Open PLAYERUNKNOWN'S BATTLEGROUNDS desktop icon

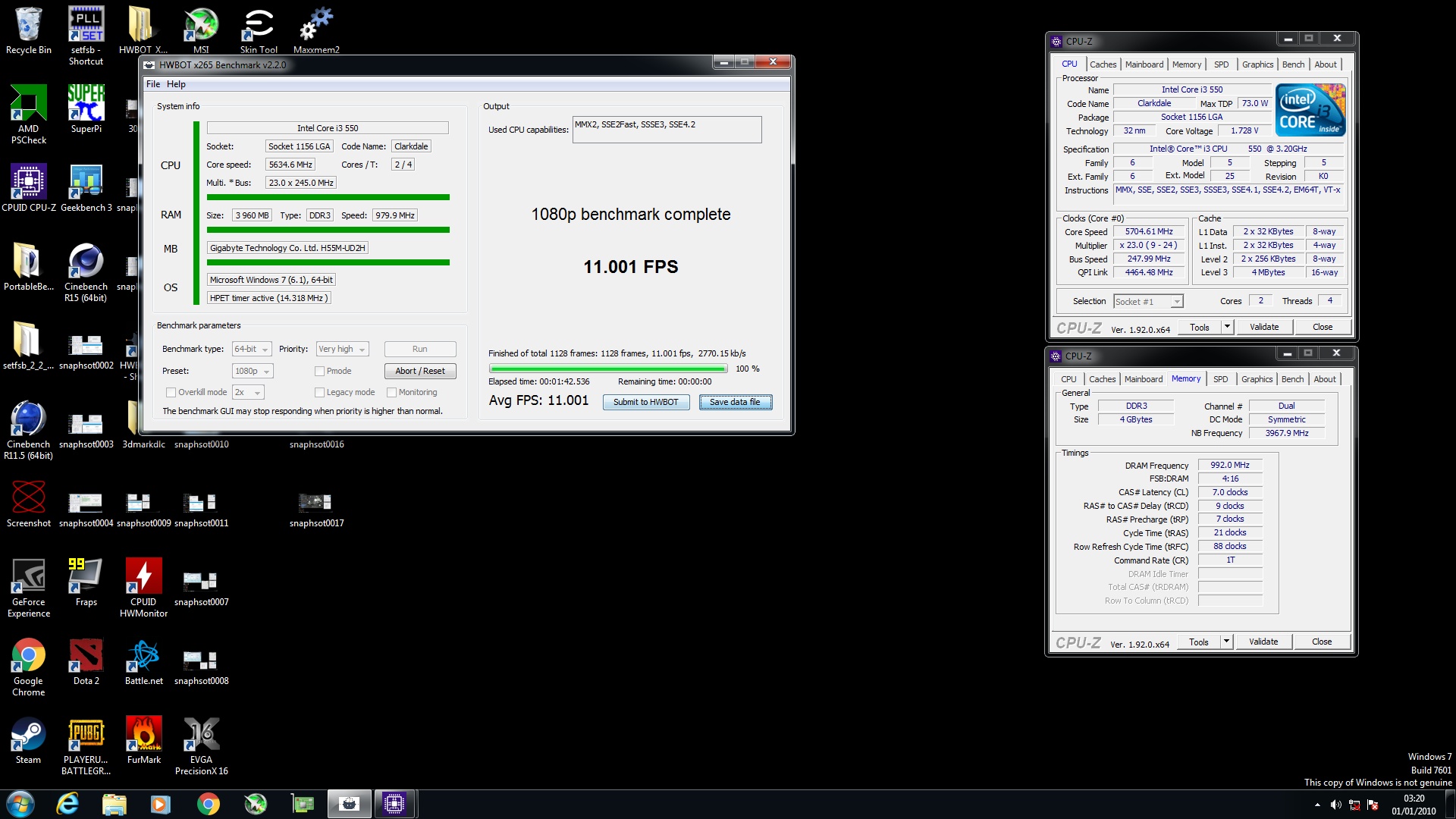coord(86,745)
